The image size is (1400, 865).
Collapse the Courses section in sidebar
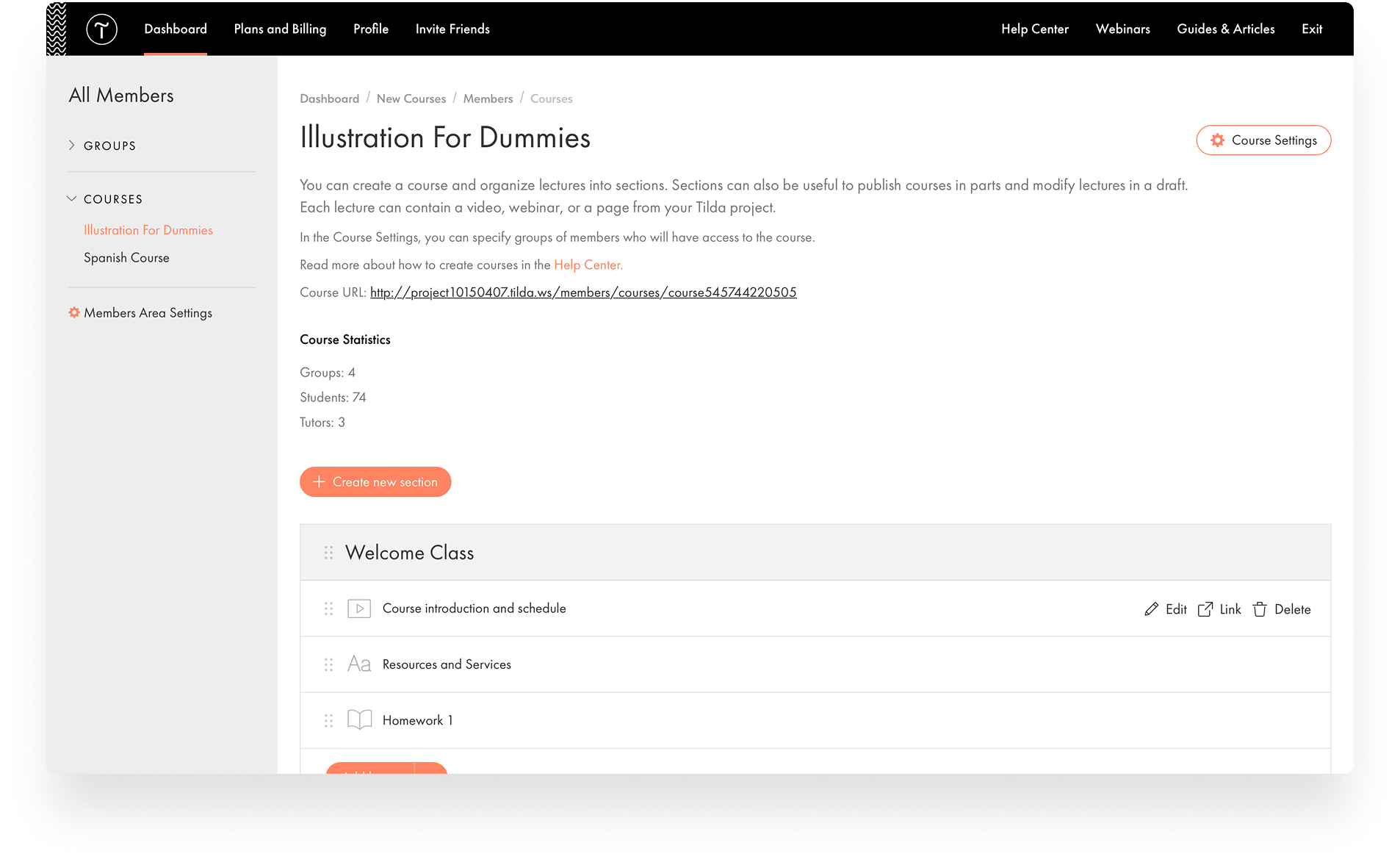click(72, 199)
